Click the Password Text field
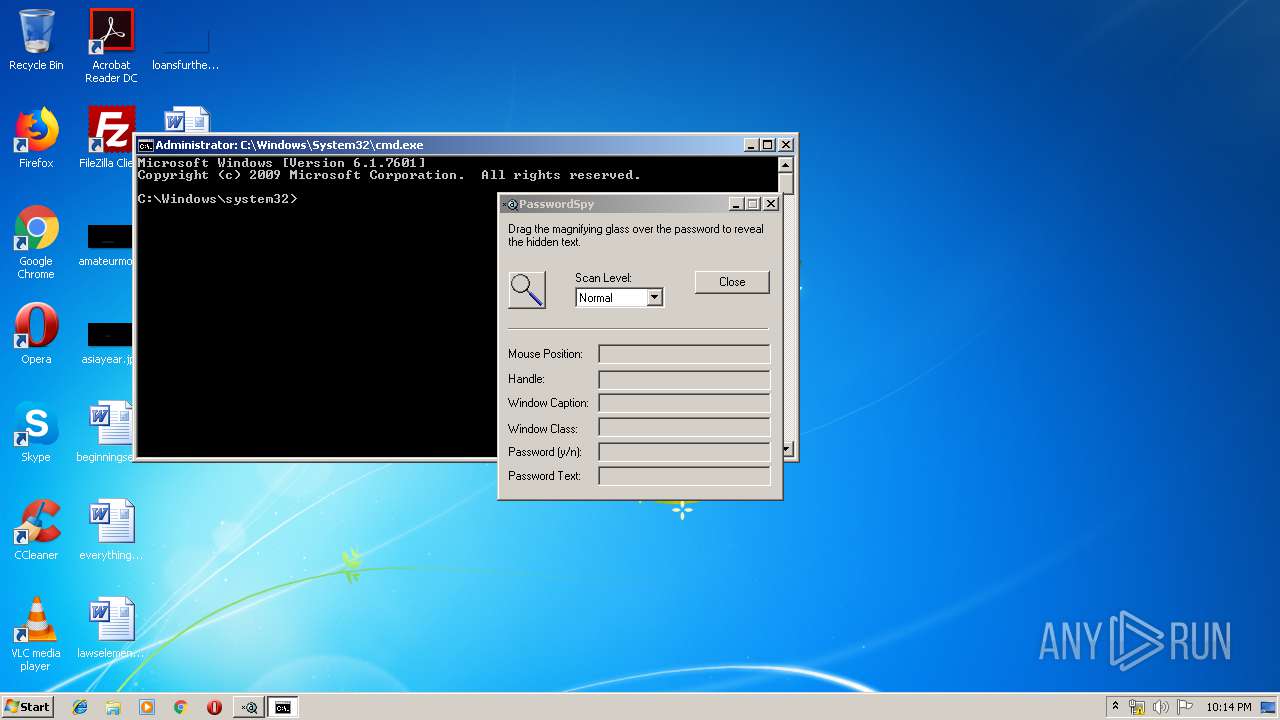The image size is (1280, 720). pyautogui.click(x=684, y=476)
